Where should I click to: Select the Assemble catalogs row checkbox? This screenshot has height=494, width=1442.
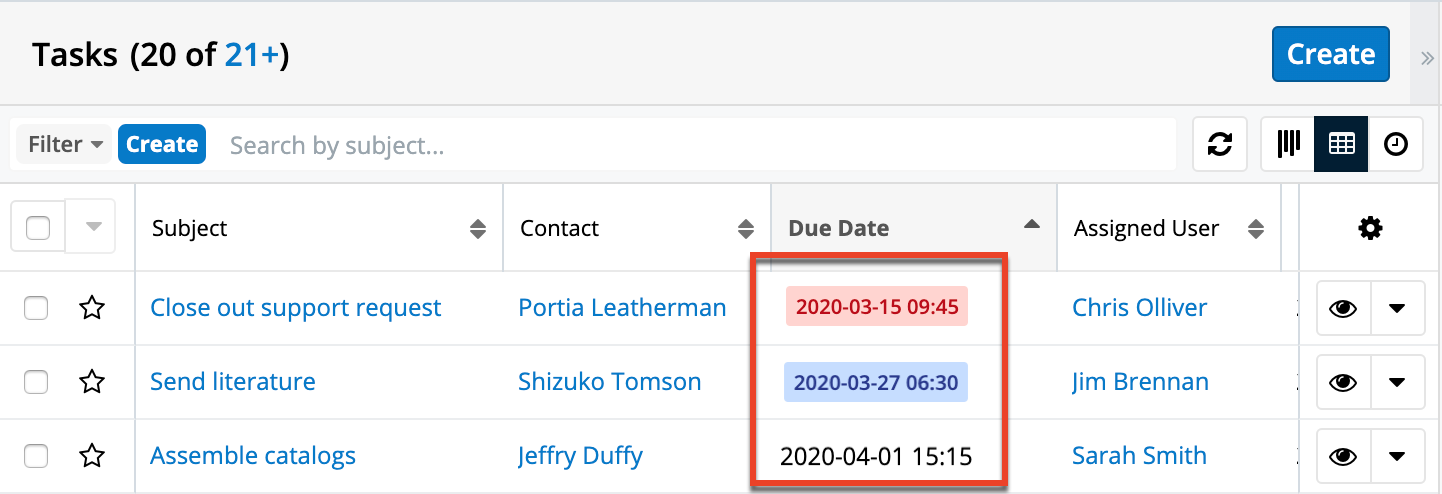click(x=36, y=457)
